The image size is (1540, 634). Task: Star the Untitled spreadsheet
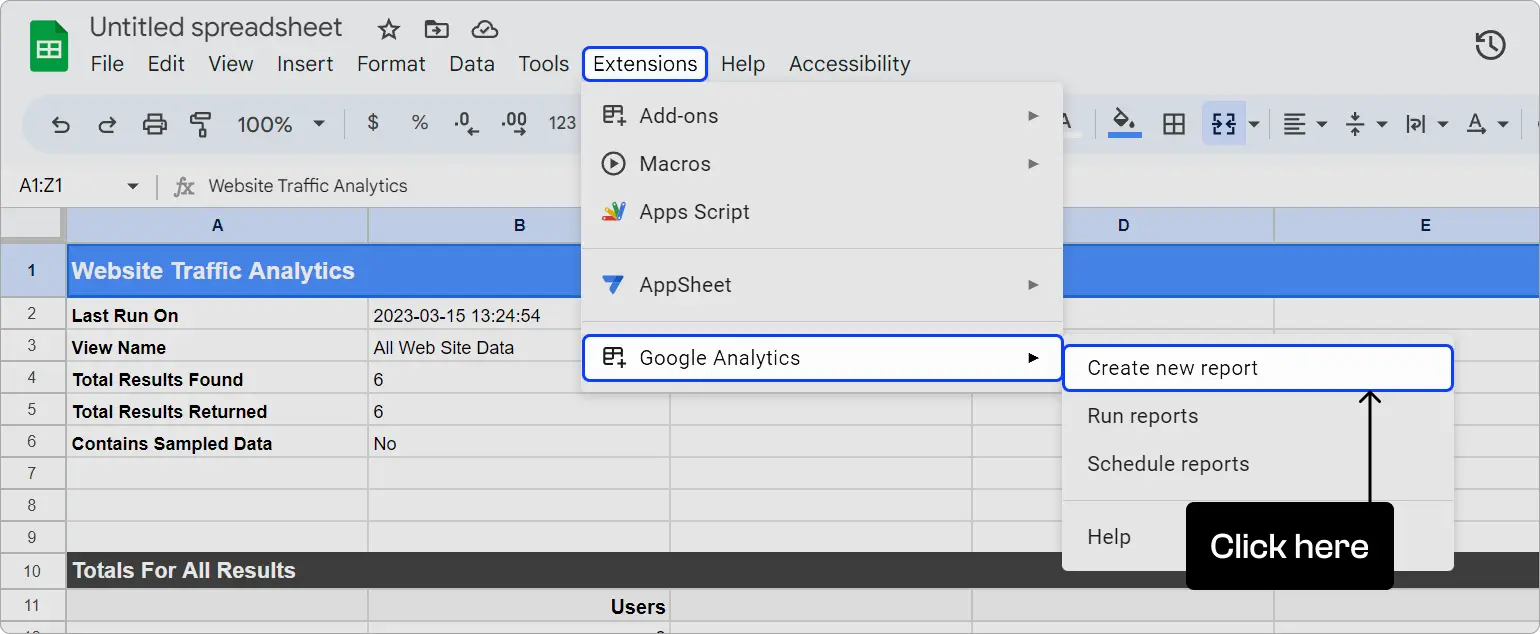click(x=386, y=29)
